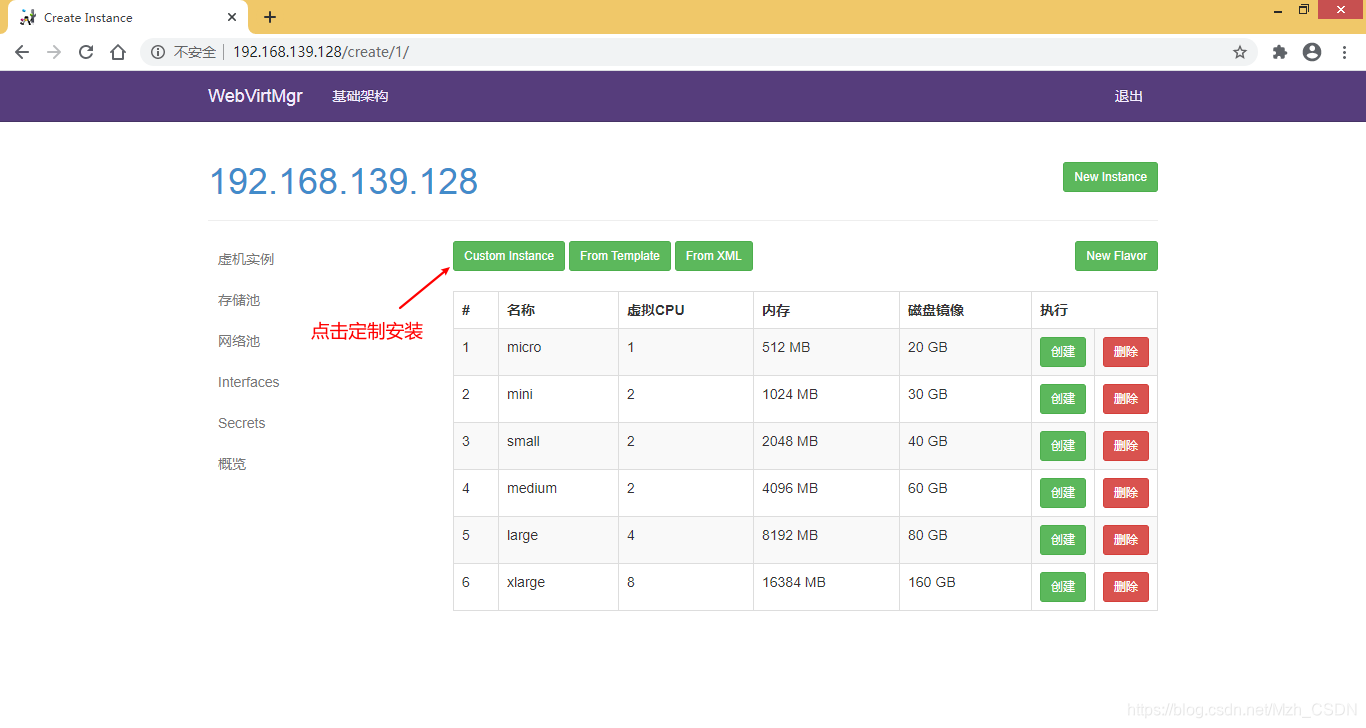
Task: Click the address bar URL
Action: 321,52
